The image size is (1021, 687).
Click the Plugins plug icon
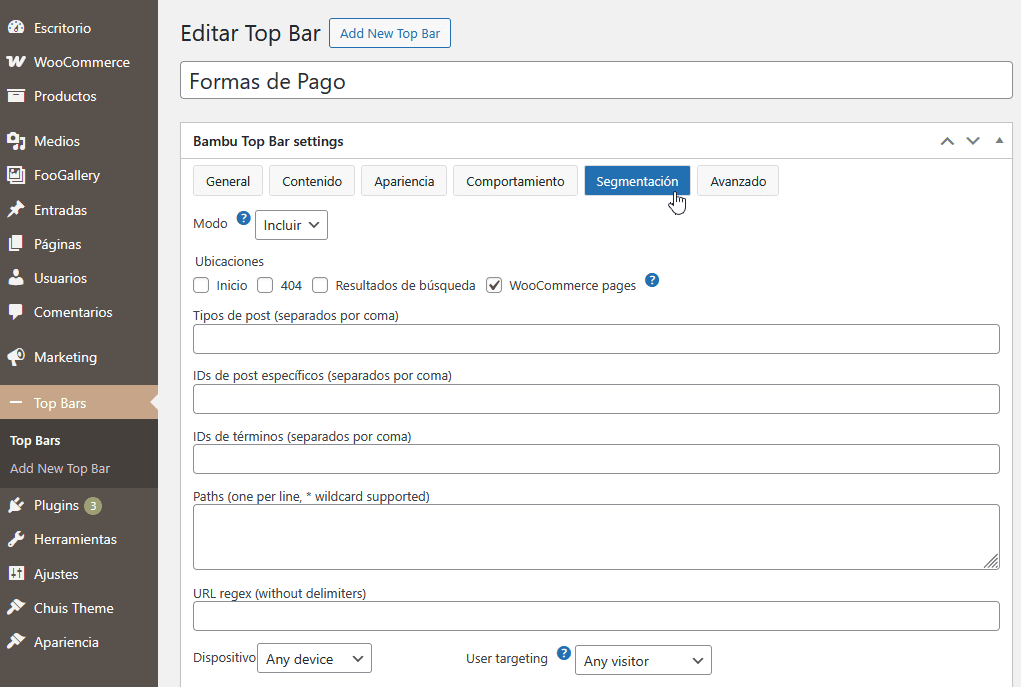pos(16,505)
